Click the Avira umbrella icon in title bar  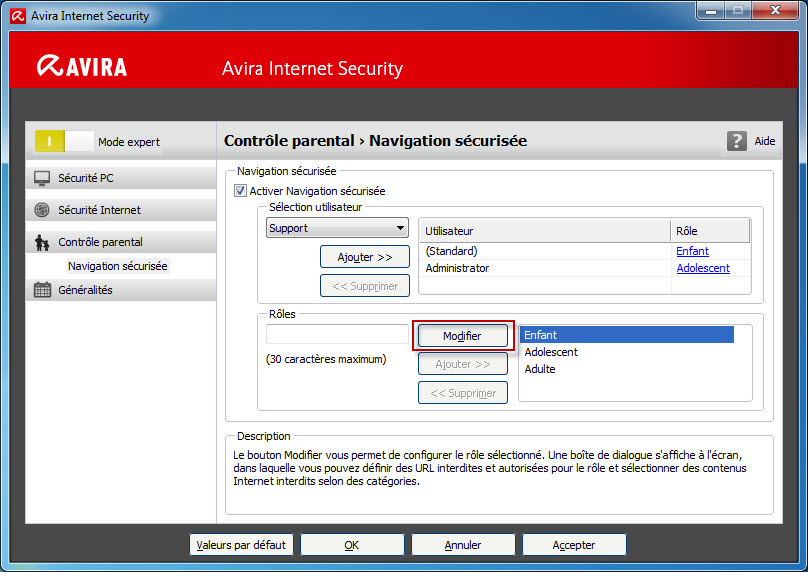pyautogui.click(x=18, y=16)
